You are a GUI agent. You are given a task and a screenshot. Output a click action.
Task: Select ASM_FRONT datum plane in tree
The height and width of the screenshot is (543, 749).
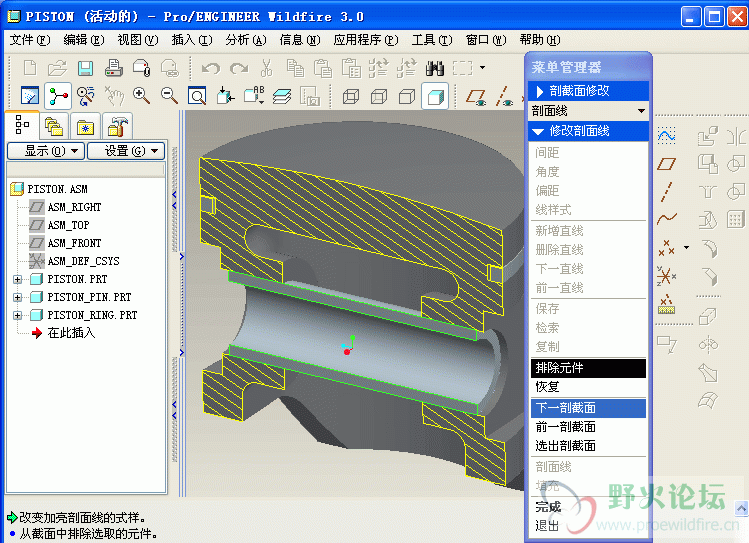pyautogui.click(x=74, y=243)
